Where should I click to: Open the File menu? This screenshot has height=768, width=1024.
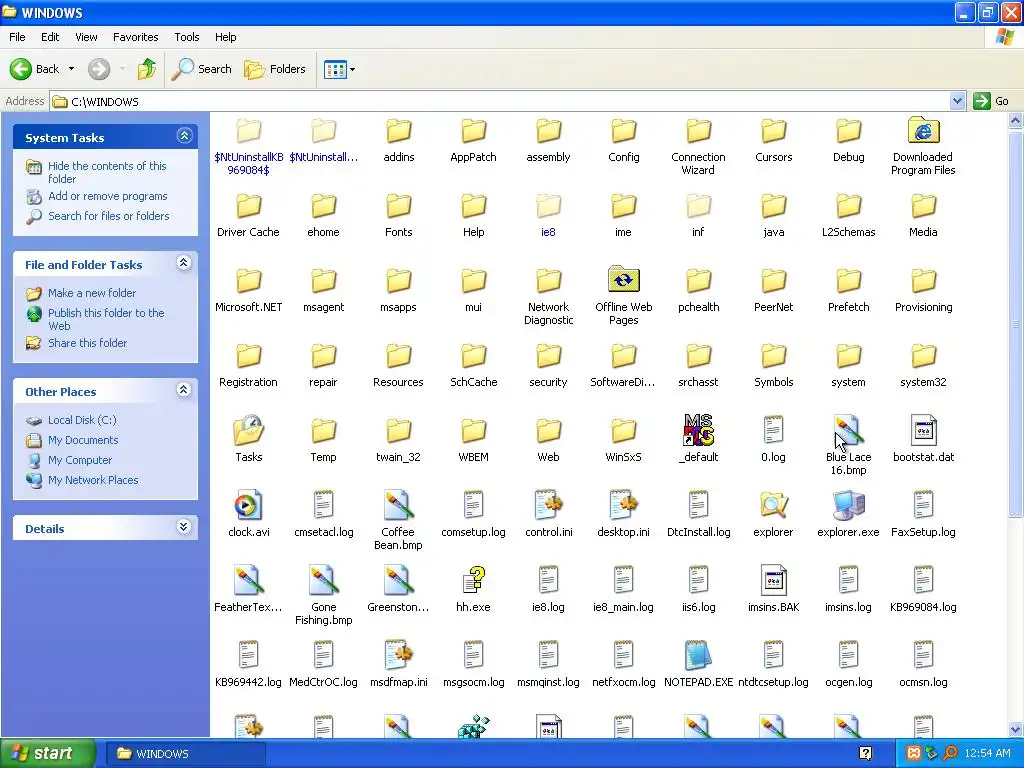[17, 37]
